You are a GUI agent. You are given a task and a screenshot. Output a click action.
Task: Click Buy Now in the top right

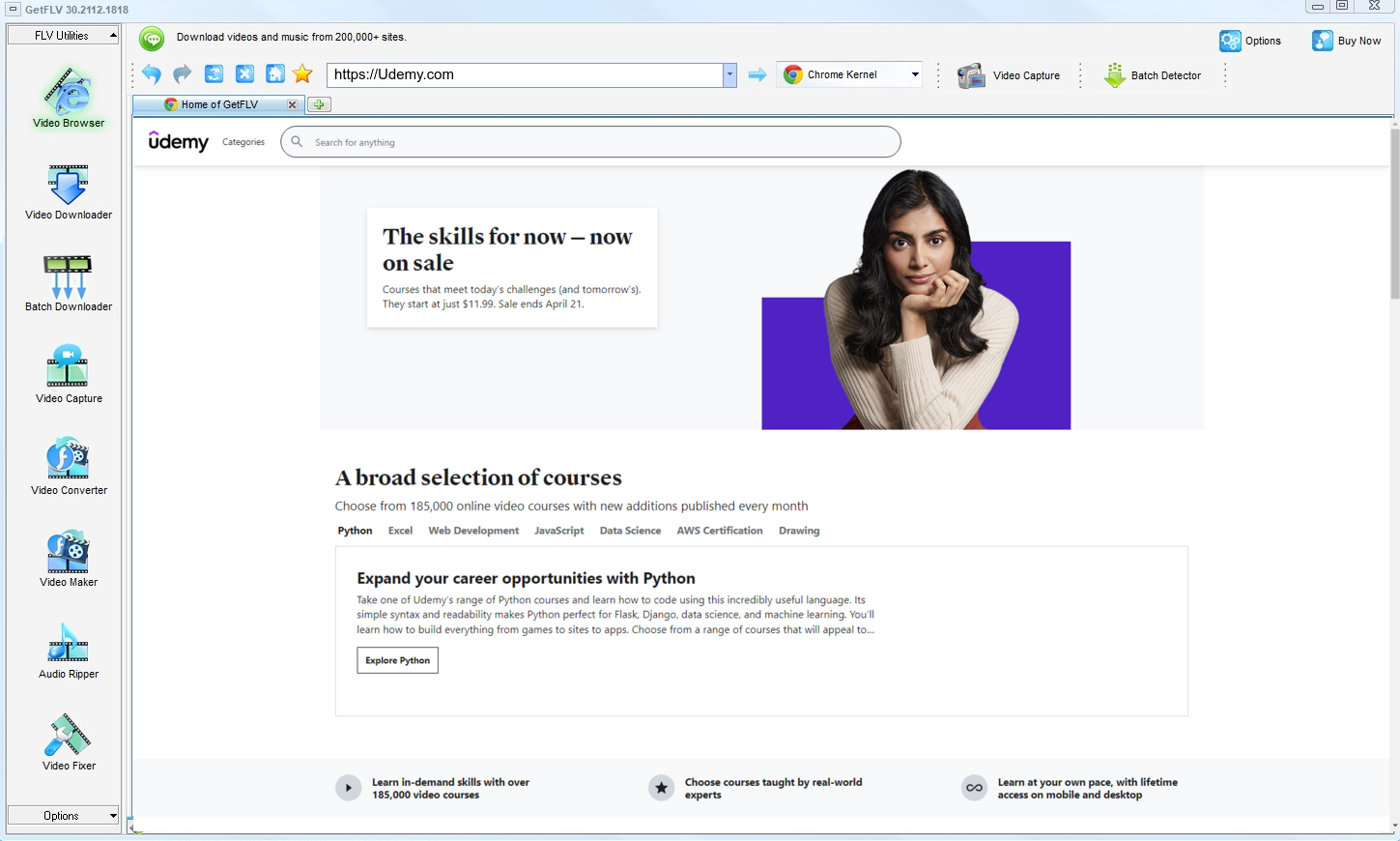click(x=1346, y=41)
